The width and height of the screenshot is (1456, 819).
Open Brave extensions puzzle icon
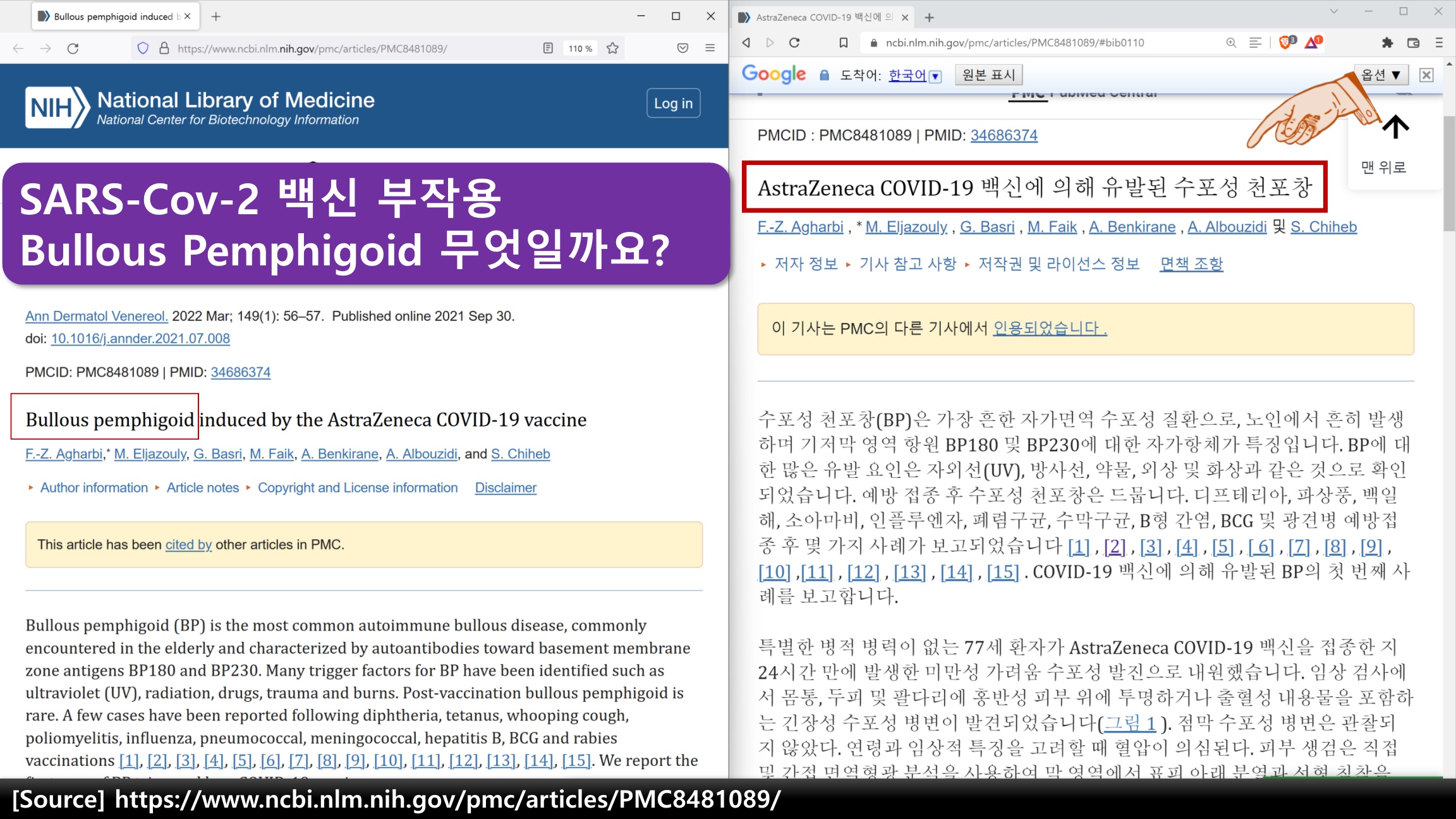click(1387, 42)
